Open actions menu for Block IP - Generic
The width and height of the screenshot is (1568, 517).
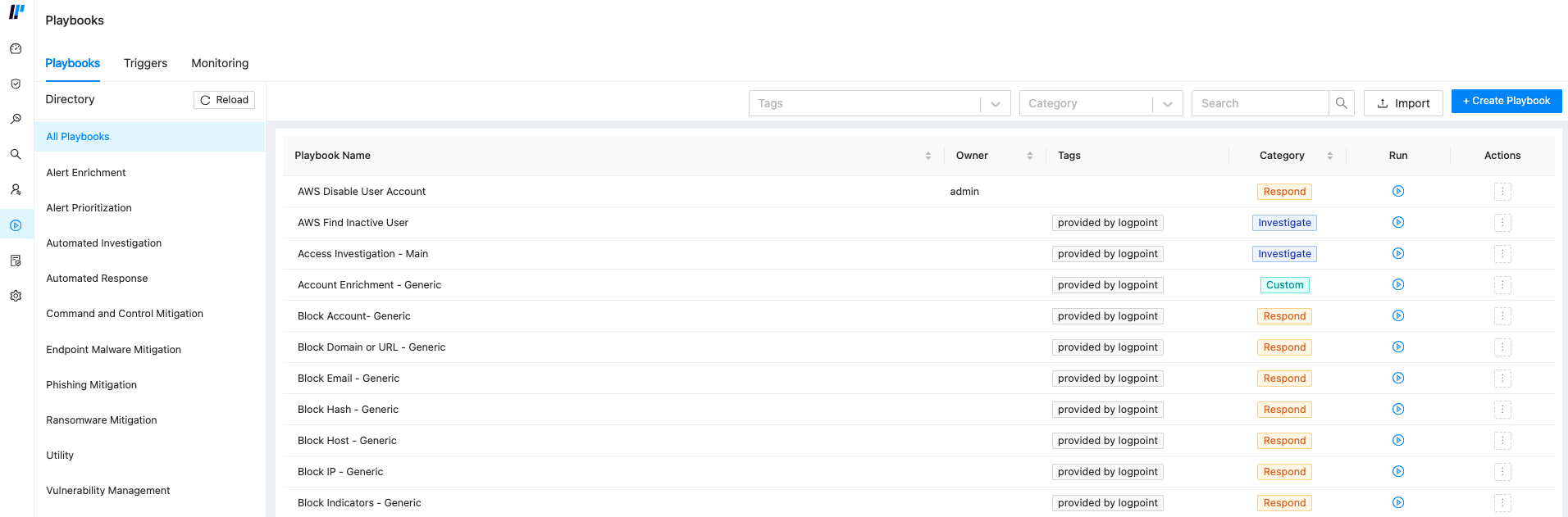click(1502, 472)
